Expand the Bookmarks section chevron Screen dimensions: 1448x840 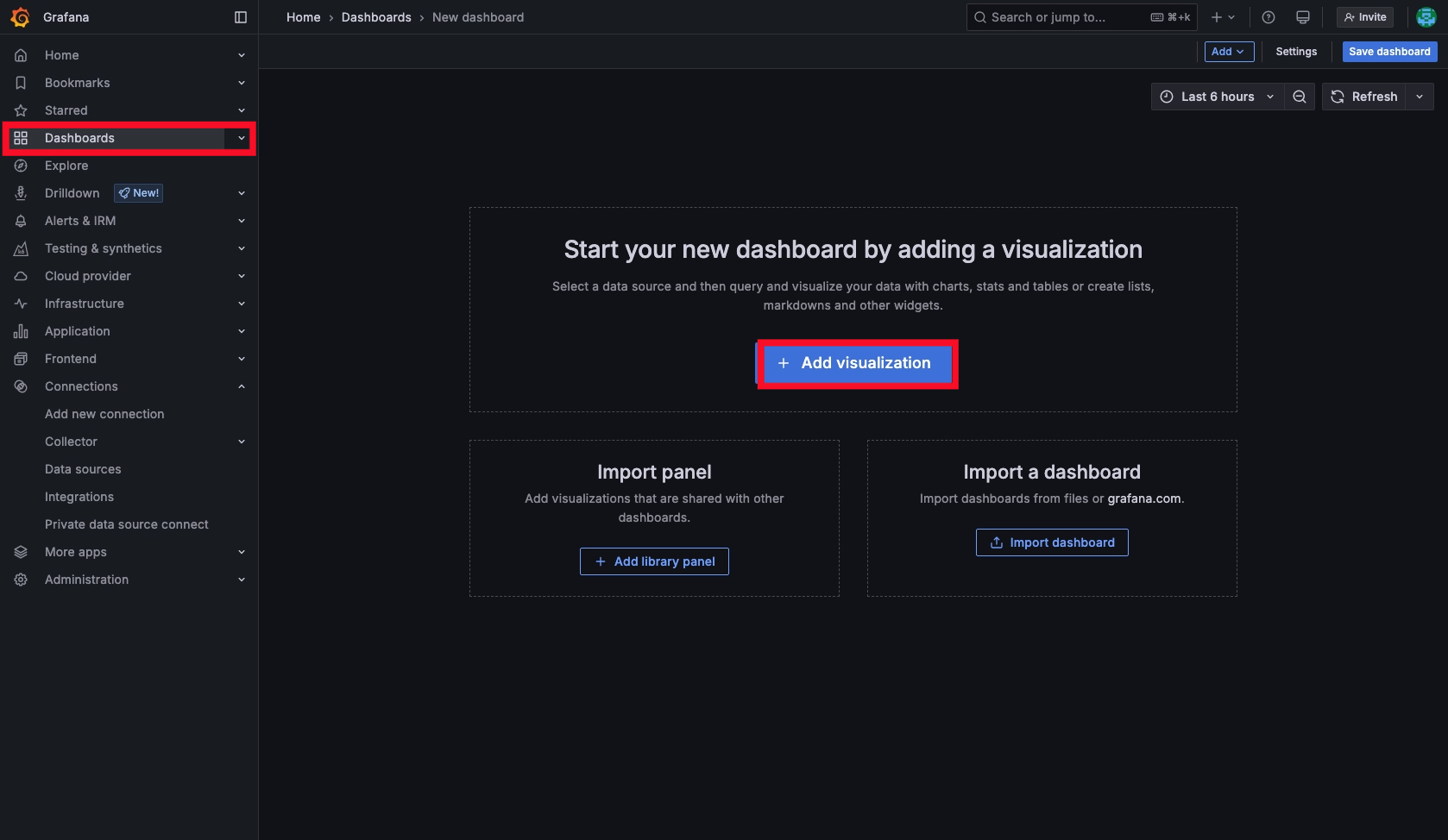[x=242, y=83]
